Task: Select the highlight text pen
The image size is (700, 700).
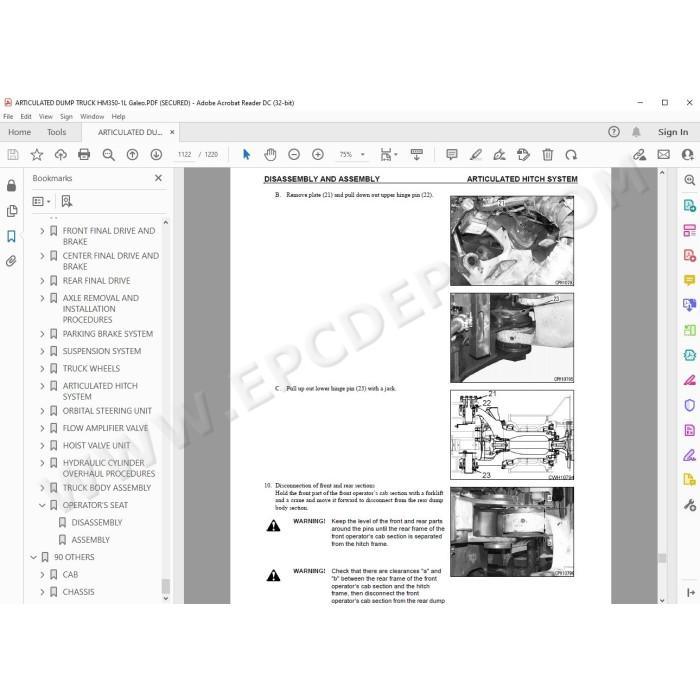Action: pos(476,154)
